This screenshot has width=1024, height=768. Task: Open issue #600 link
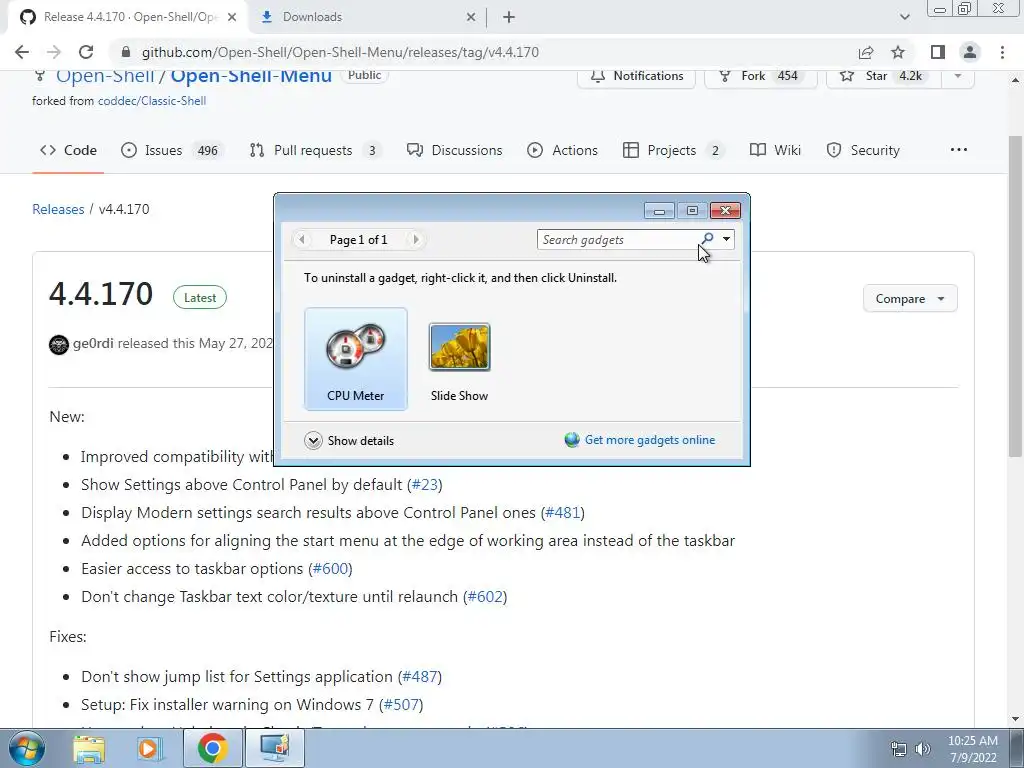330,569
